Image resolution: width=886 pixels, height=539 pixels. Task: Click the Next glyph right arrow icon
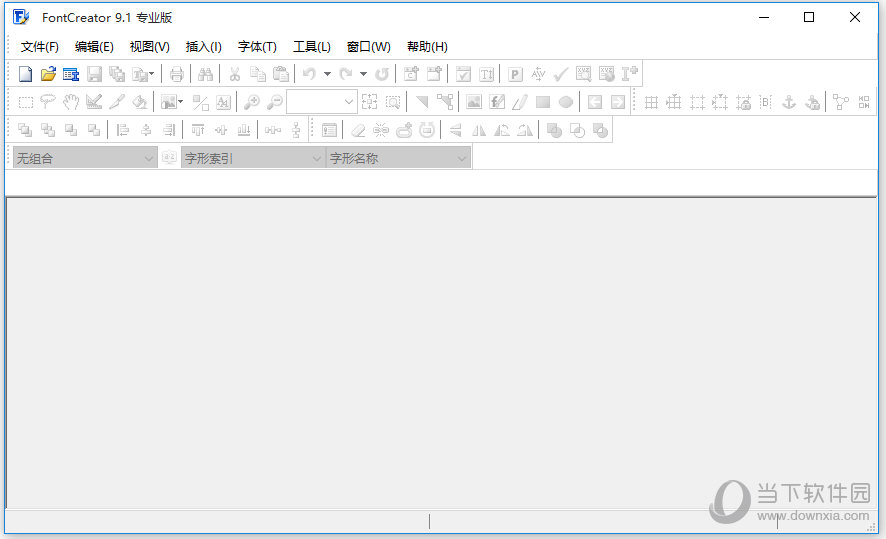point(618,102)
